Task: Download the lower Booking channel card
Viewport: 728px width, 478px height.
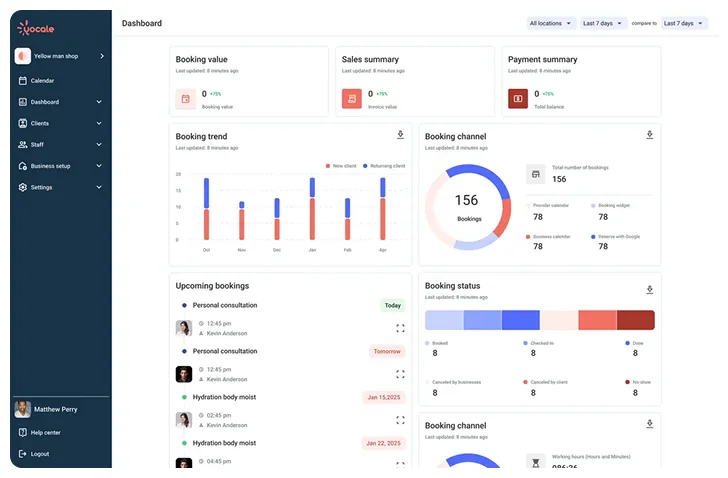Action: [x=650, y=424]
